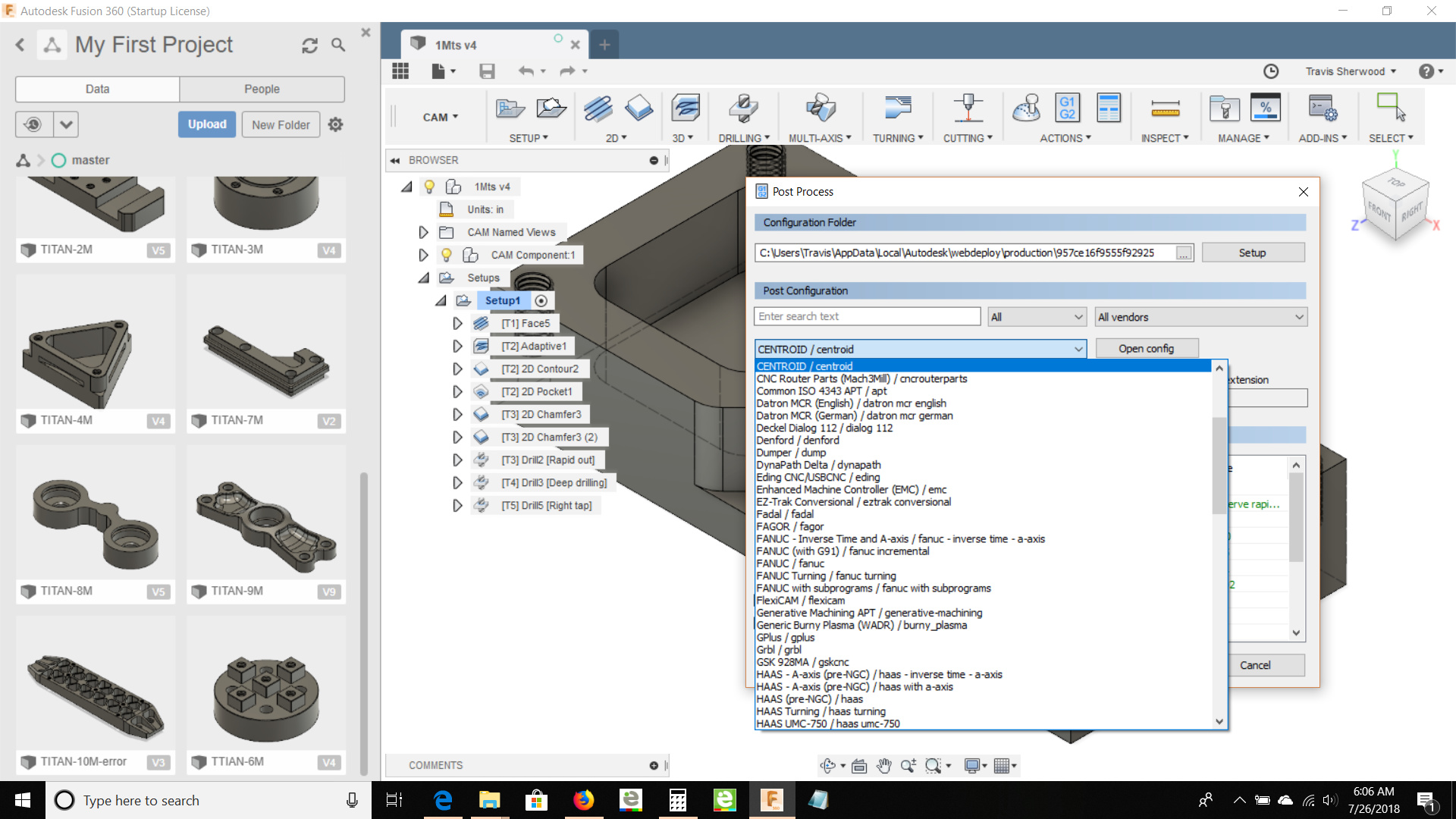
Task: Redo the action arrow
Action: (567, 71)
